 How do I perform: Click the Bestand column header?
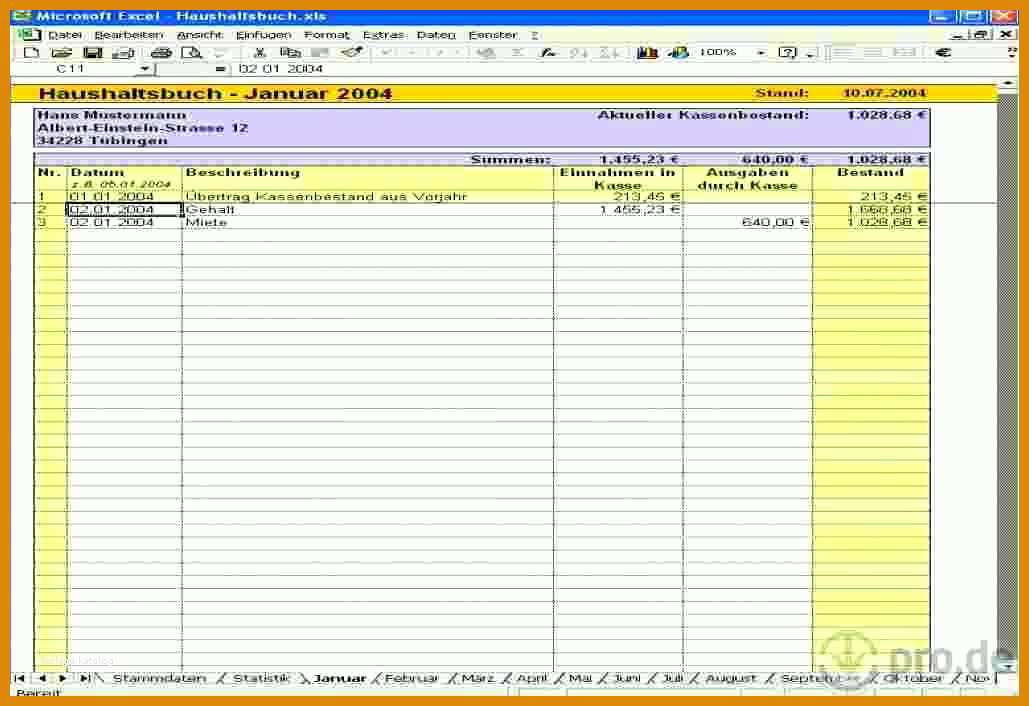click(871, 178)
